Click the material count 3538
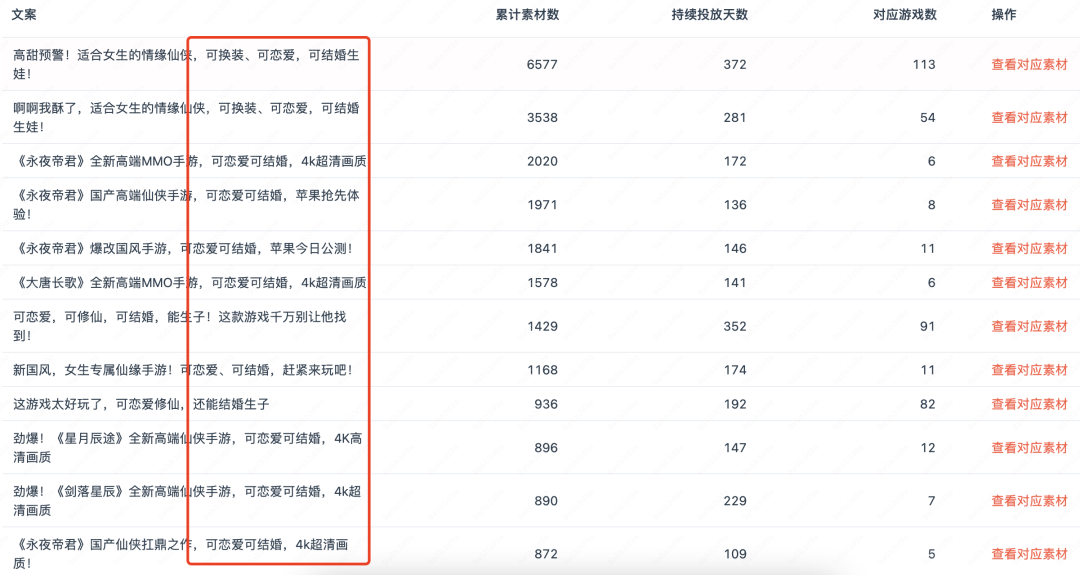Viewport: 1080px width, 575px height. [542, 118]
